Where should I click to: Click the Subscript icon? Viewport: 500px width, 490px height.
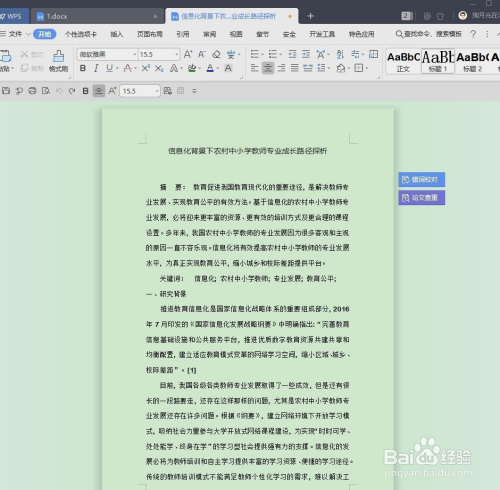159,68
